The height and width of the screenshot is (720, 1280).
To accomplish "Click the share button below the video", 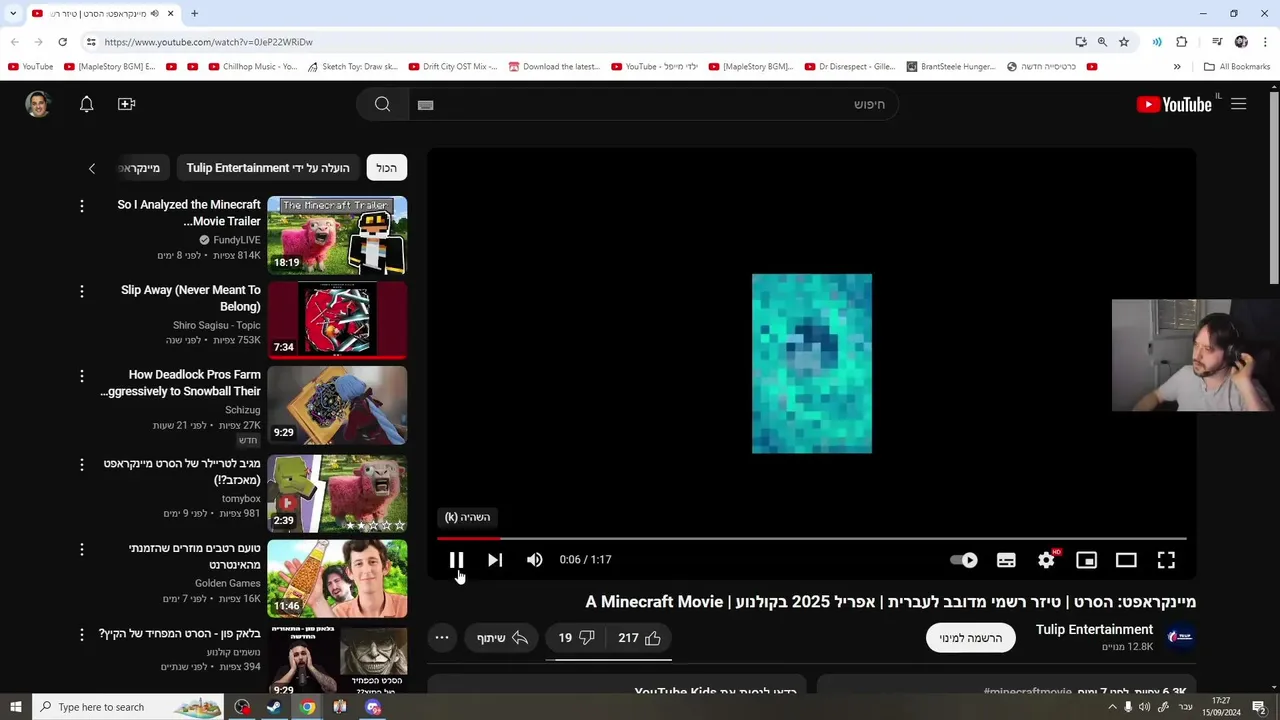I will 503,638.
